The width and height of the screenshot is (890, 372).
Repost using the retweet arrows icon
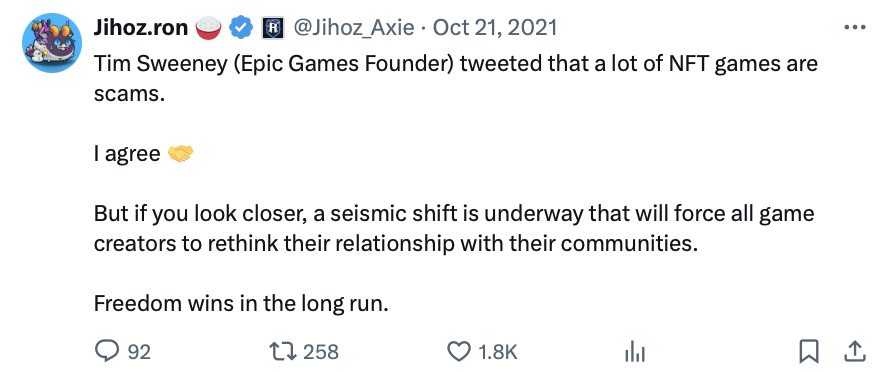point(282,352)
